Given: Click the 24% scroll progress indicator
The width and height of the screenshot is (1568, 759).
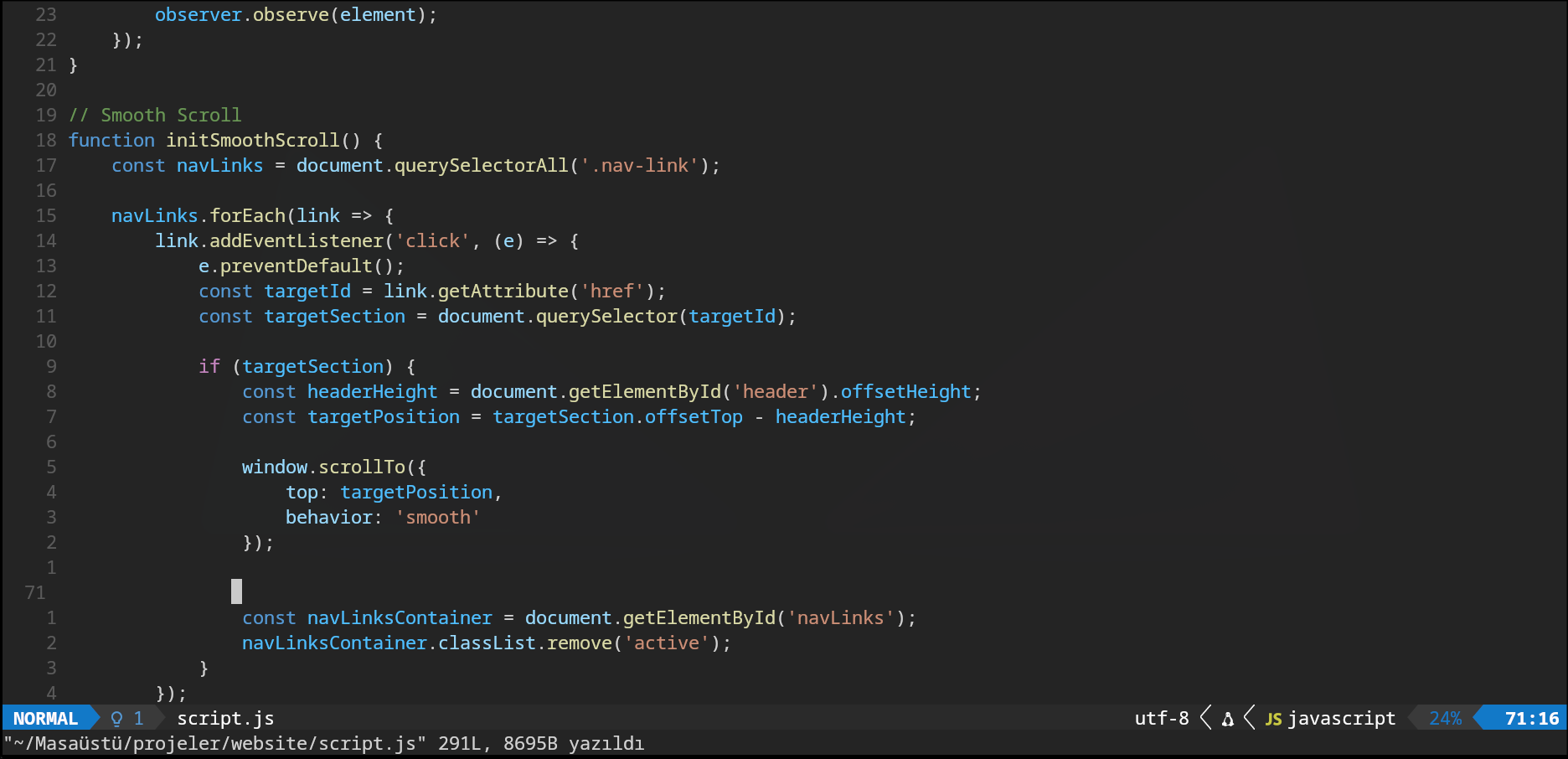Looking at the screenshot, I should (1445, 718).
